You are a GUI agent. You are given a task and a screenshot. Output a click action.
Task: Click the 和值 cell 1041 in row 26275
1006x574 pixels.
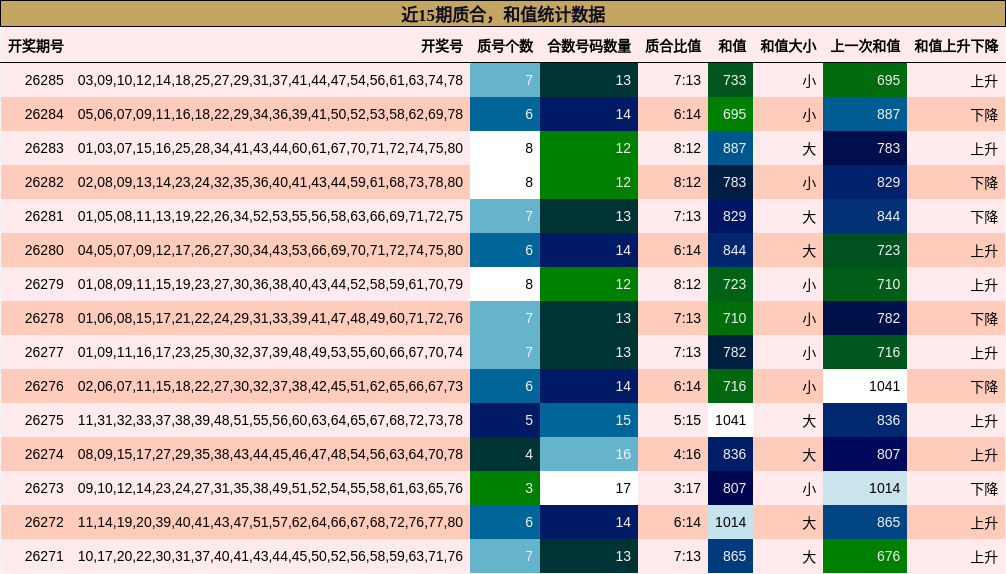[730, 420]
